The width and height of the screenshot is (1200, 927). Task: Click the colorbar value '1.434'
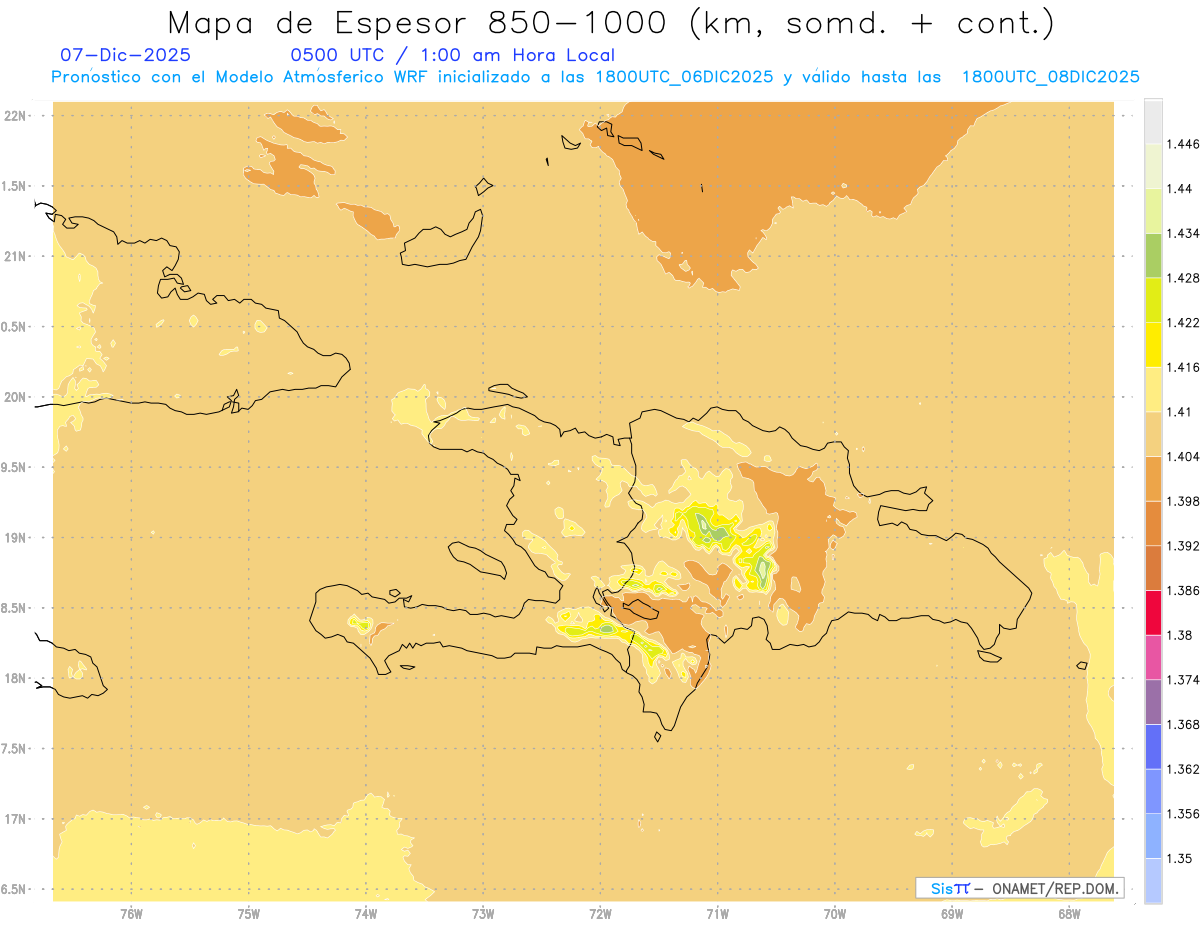[x=1183, y=233]
